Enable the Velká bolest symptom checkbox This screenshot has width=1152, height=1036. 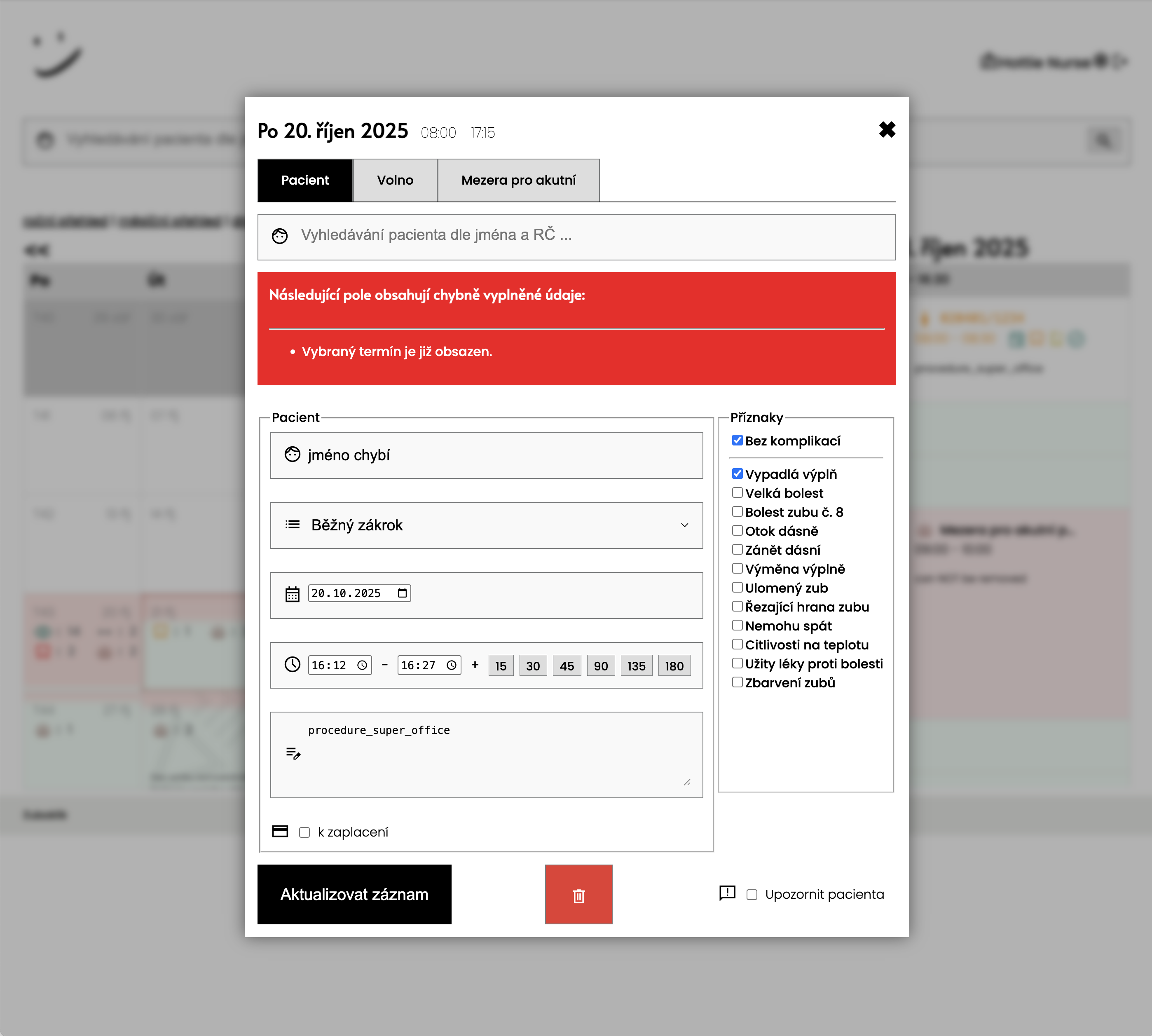[x=737, y=492]
